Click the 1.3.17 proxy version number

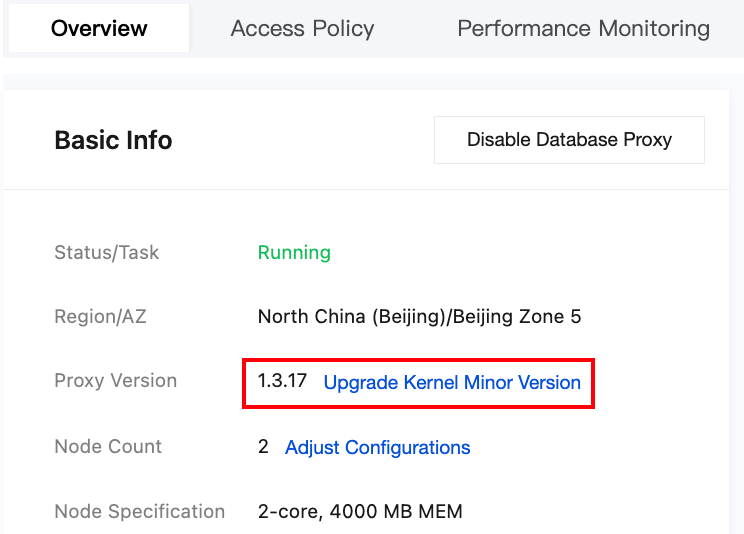[x=282, y=382]
